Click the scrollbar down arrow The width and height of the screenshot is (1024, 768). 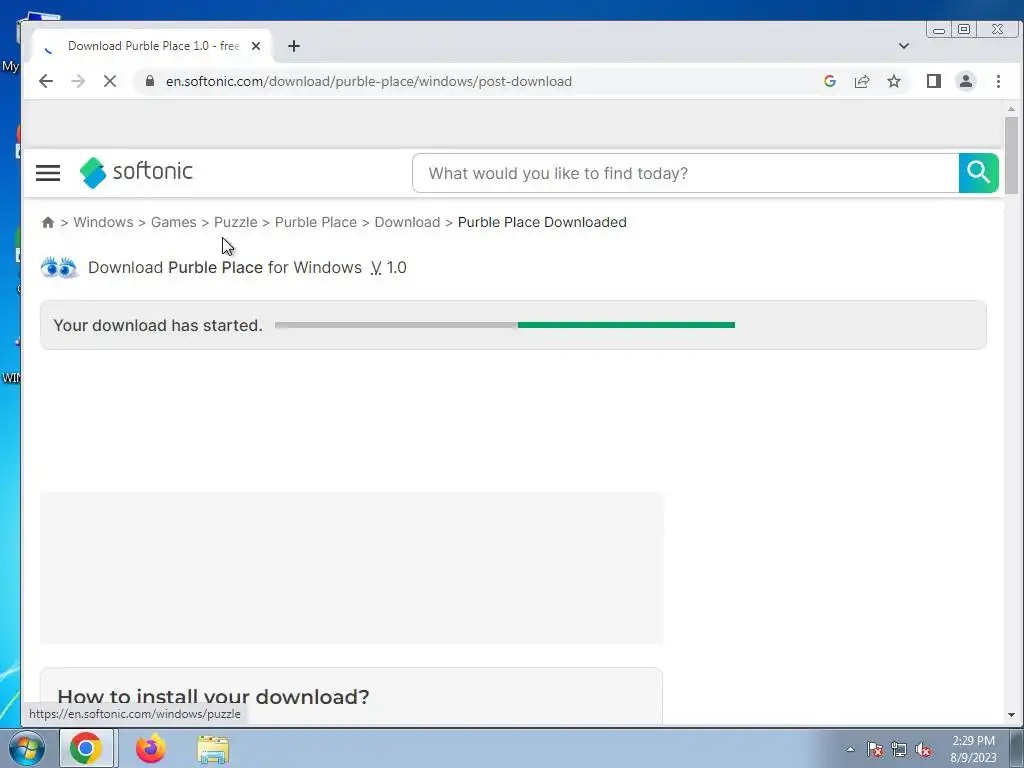(1012, 715)
